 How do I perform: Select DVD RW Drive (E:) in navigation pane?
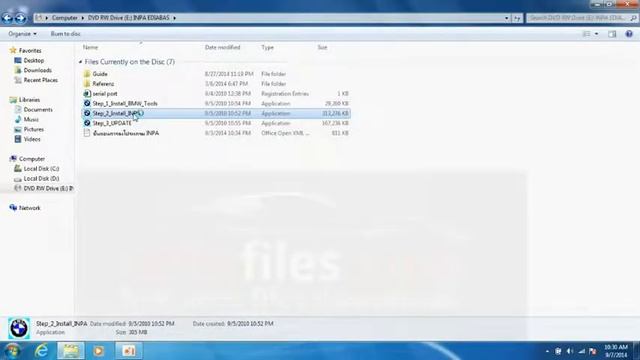pyautogui.click(x=48, y=188)
